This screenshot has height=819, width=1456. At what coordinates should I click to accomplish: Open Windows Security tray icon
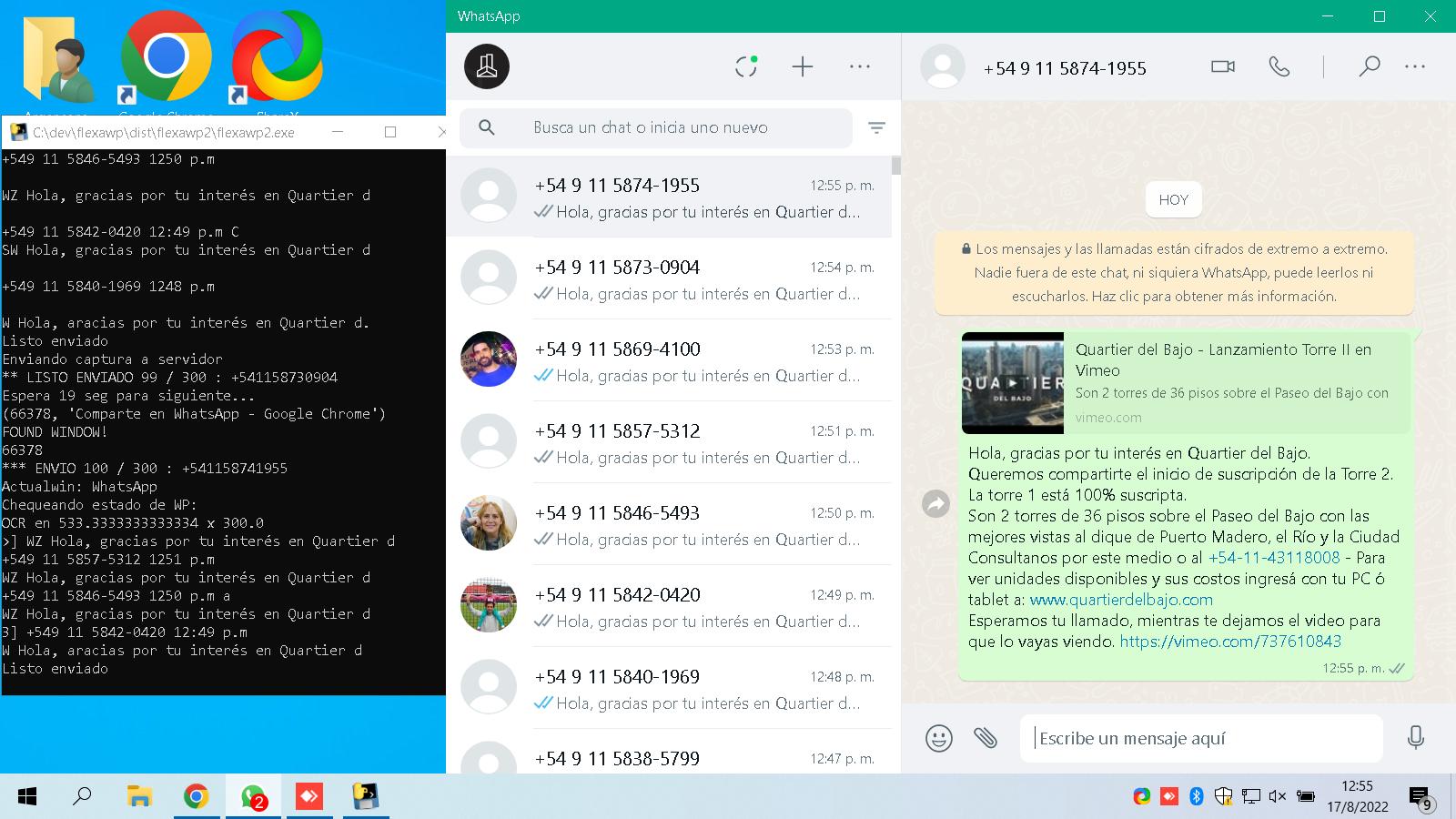(1223, 797)
